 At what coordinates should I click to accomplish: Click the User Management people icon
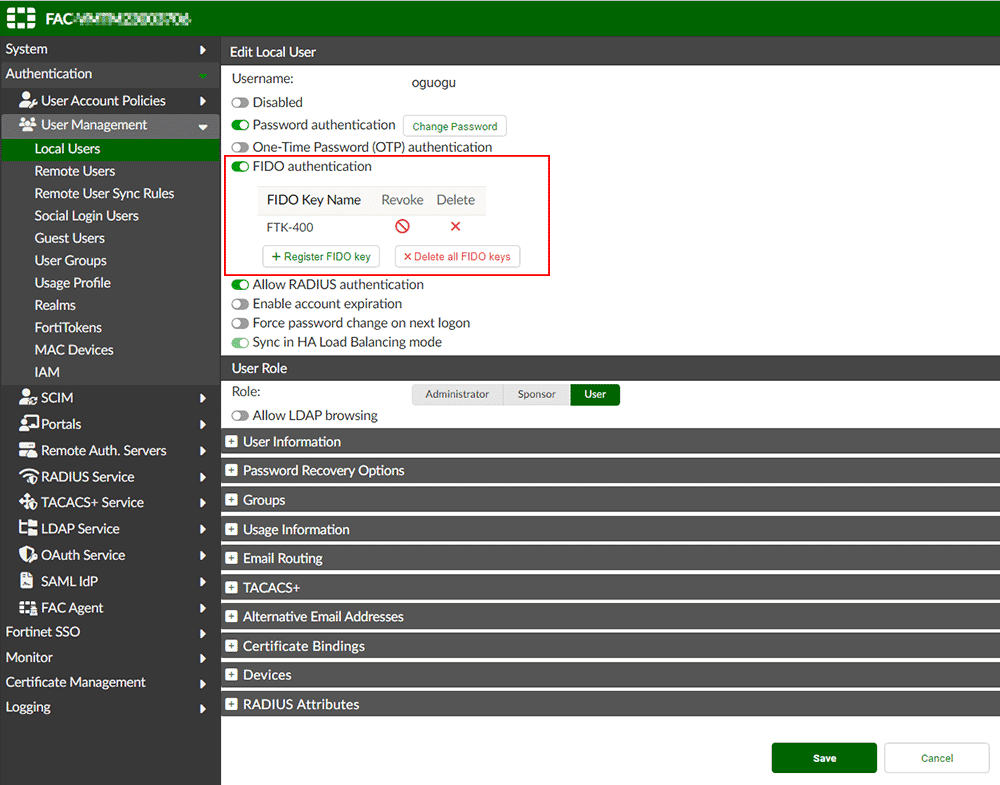27,124
